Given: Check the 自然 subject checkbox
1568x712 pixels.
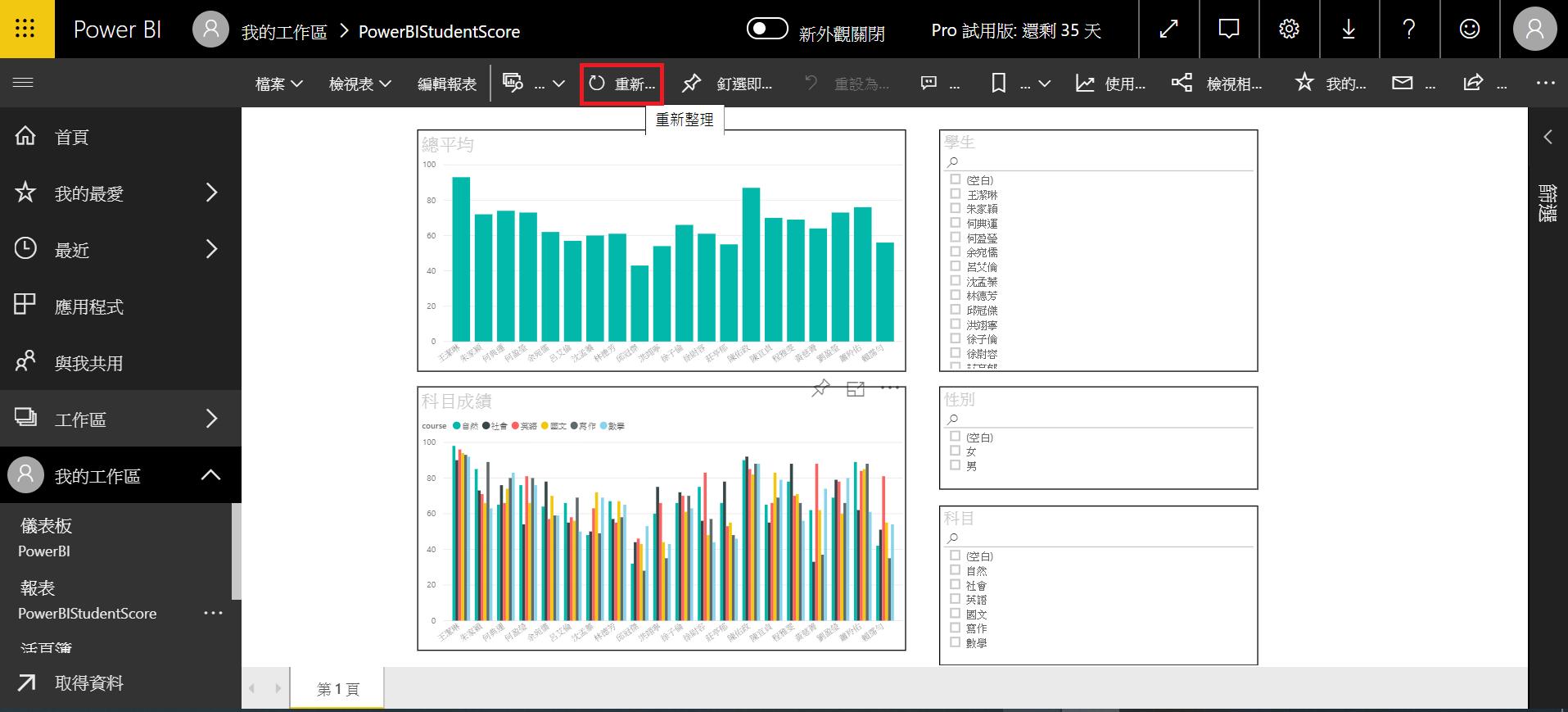Looking at the screenshot, I should tap(955, 570).
